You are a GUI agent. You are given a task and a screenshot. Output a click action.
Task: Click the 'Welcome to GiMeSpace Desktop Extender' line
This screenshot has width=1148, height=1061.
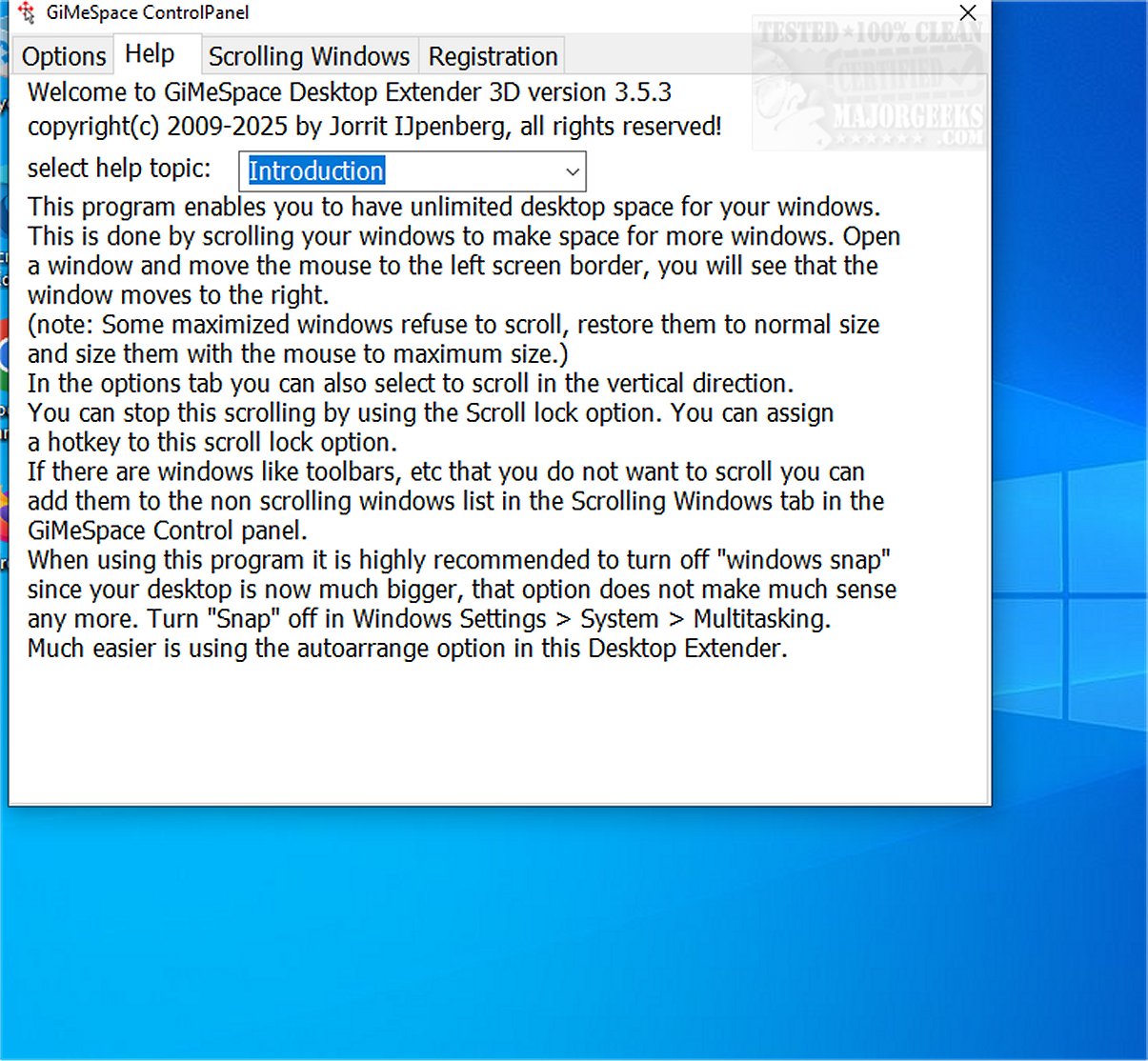click(350, 92)
